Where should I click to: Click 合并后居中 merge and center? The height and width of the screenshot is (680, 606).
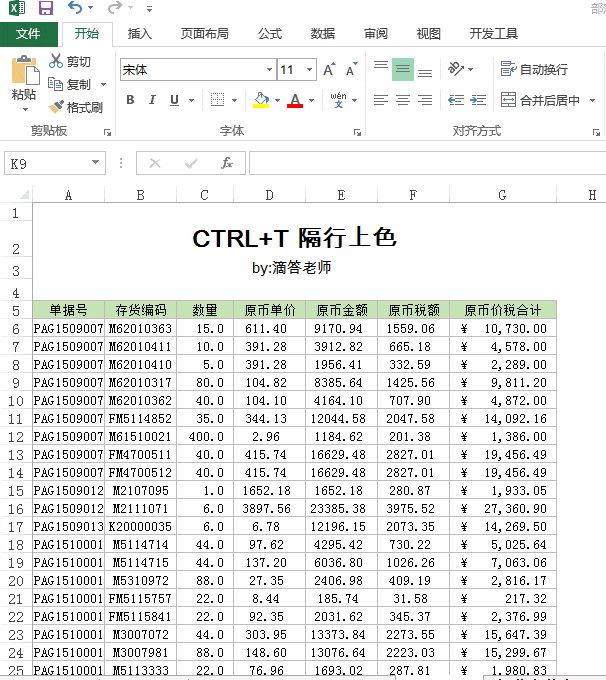tap(540, 100)
